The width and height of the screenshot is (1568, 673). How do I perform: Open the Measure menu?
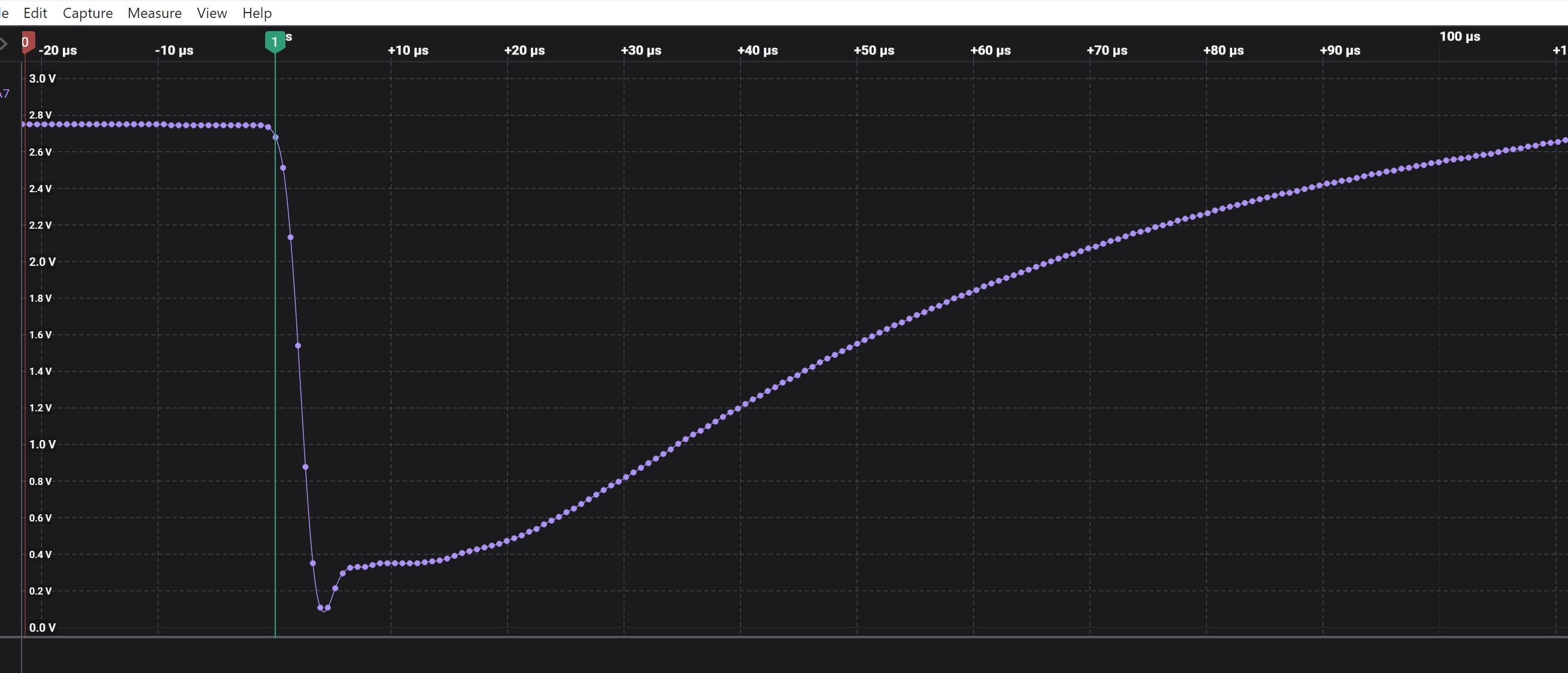[x=154, y=13]
